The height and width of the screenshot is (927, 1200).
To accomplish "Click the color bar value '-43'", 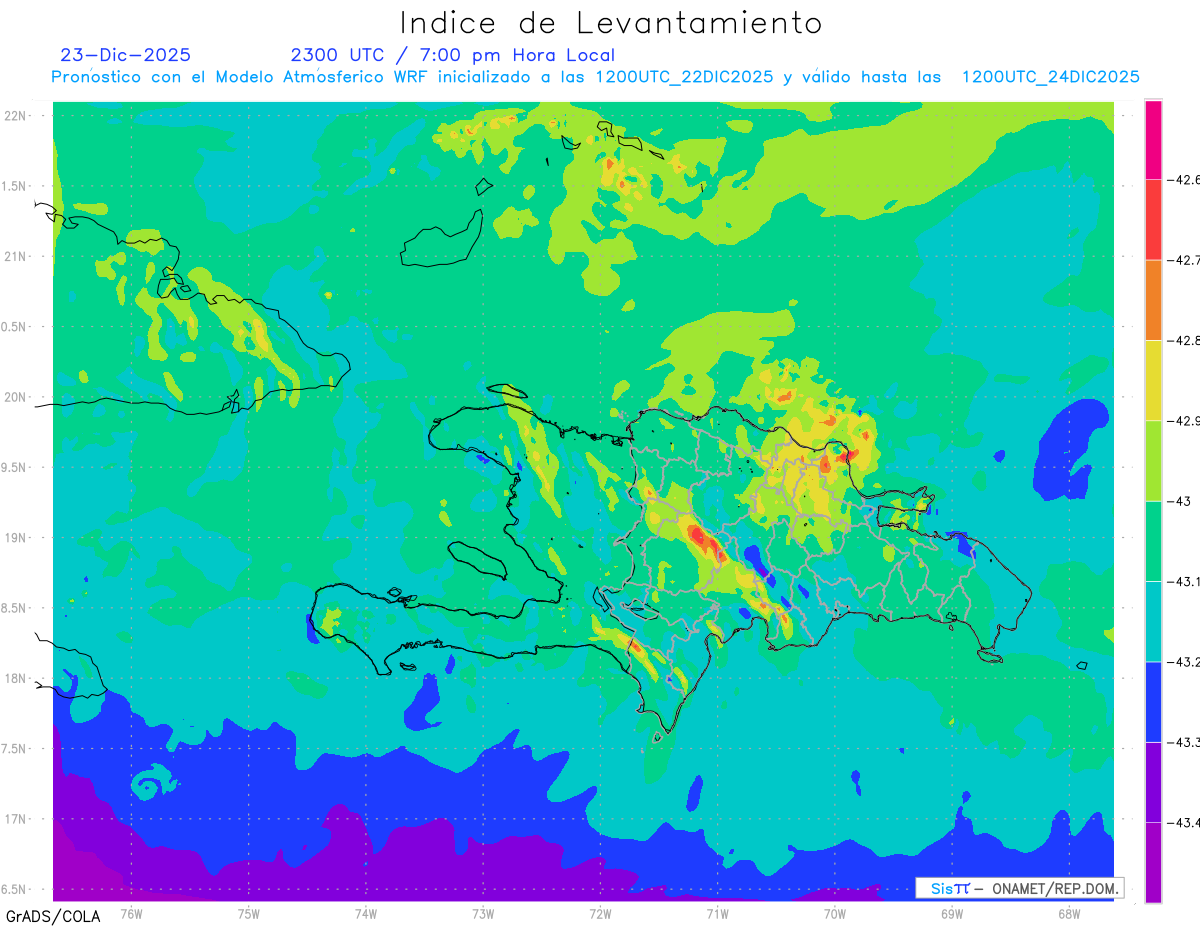I will 1178,501.
